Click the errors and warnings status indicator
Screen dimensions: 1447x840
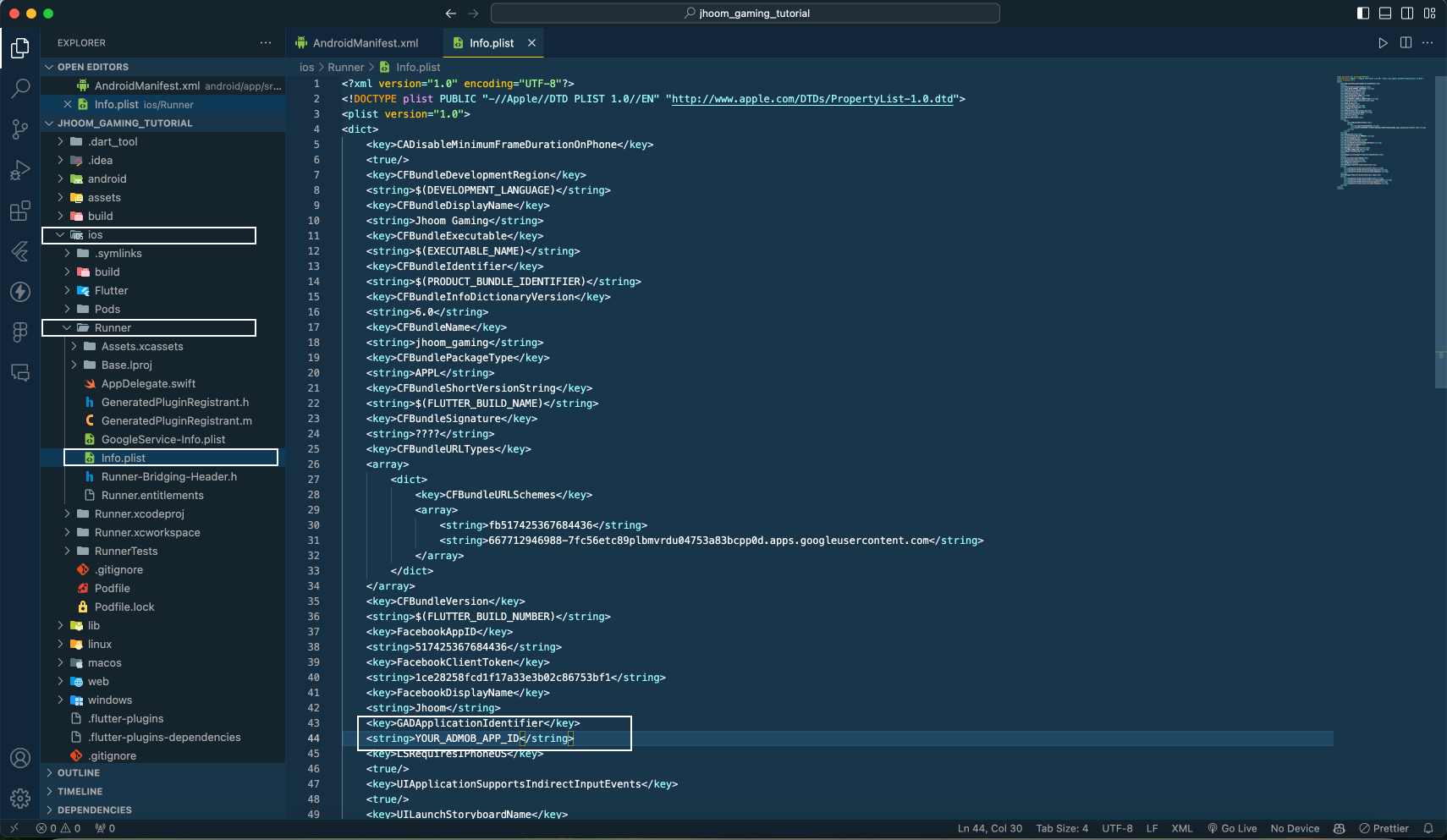point(58,829)
